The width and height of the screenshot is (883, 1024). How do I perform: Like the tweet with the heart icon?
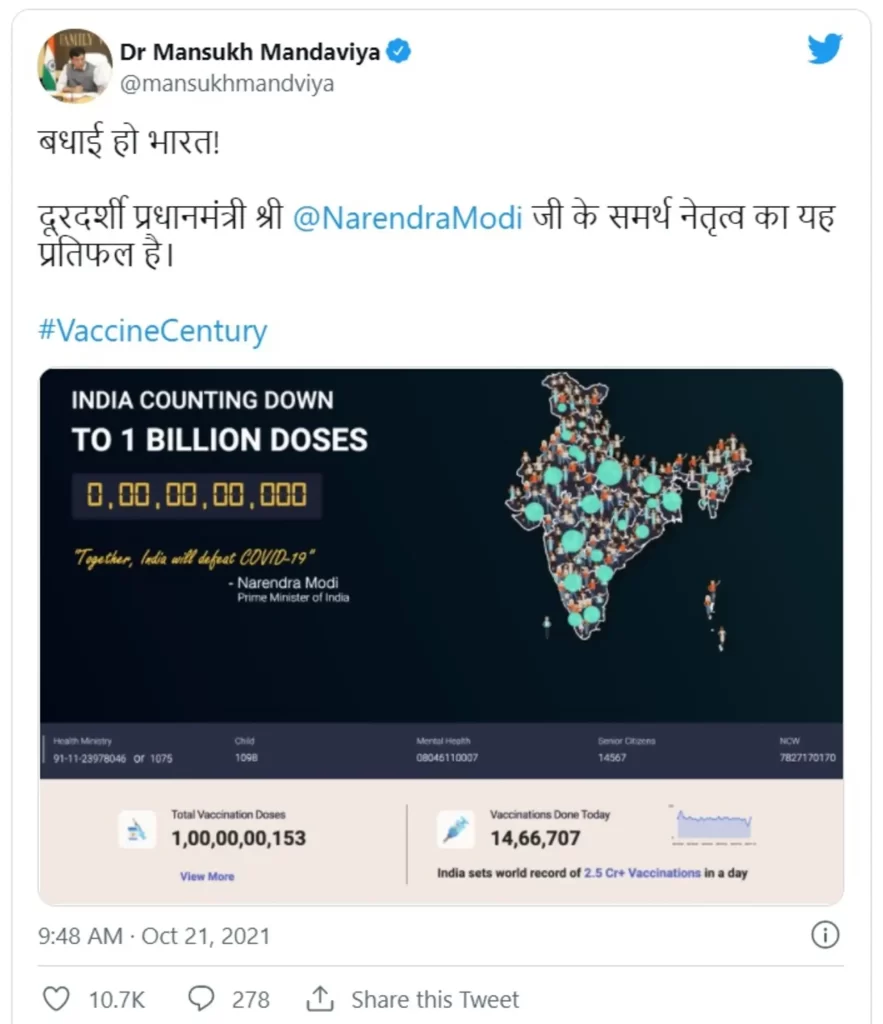coord(55,998)
